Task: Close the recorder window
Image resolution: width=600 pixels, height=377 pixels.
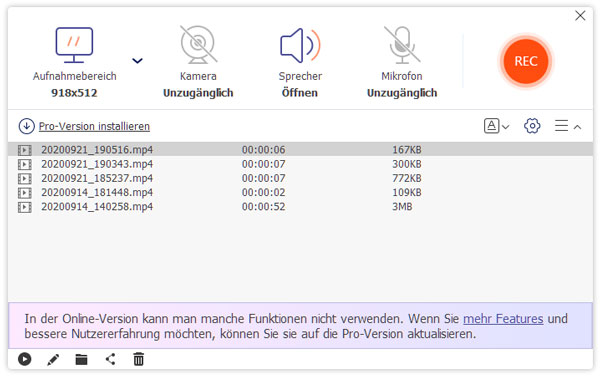Action: click(580, 16)
